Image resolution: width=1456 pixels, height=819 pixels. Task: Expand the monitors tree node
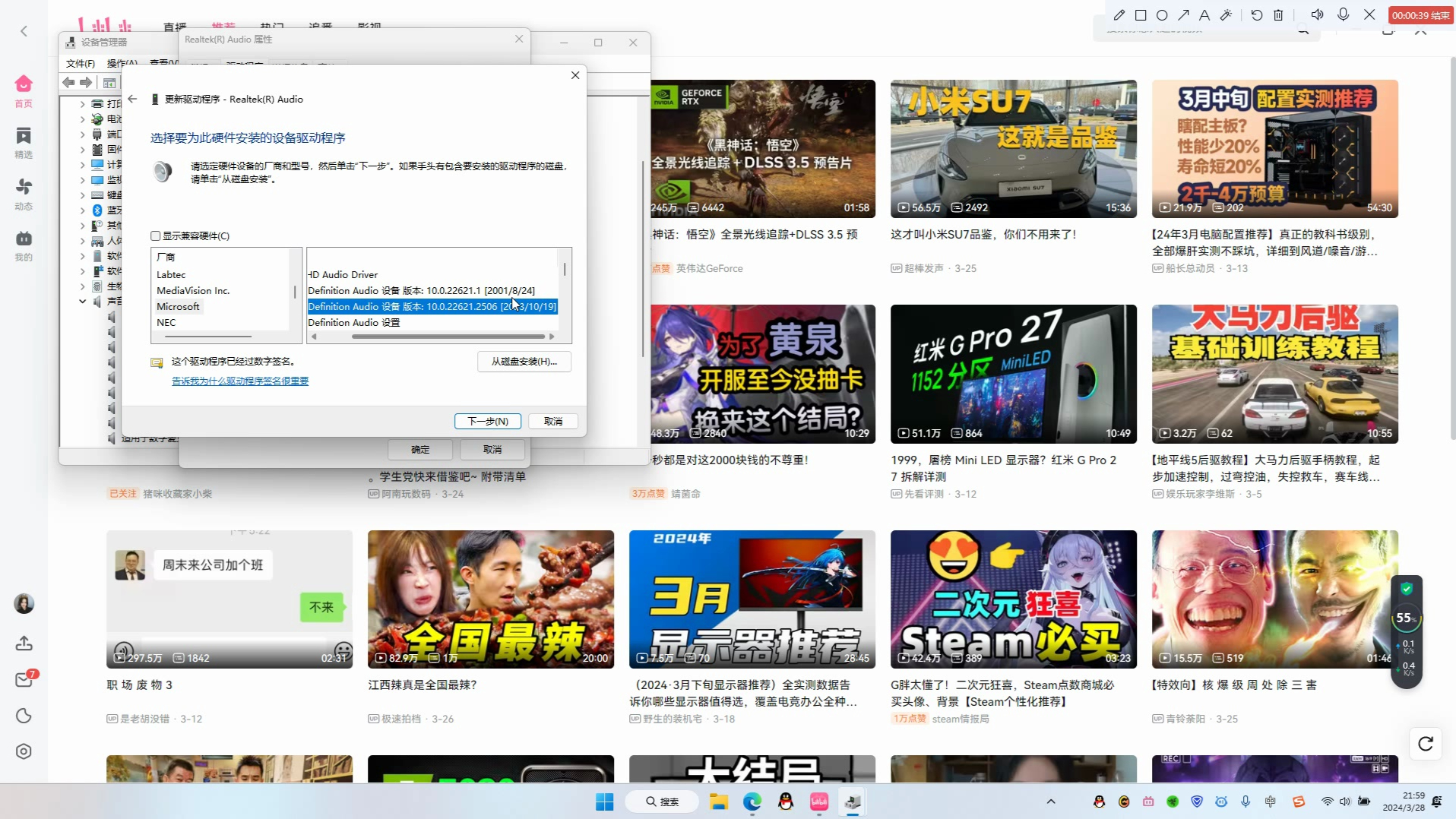click(x=83, y=179)
